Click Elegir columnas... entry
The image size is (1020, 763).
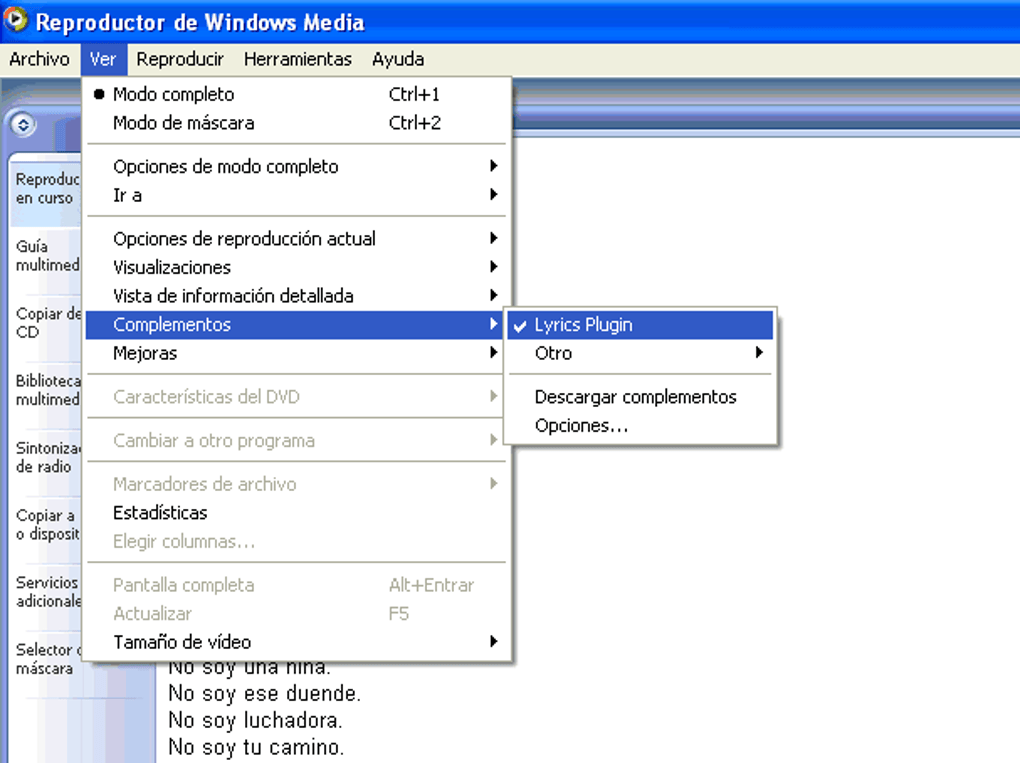(x=299, y=541)
